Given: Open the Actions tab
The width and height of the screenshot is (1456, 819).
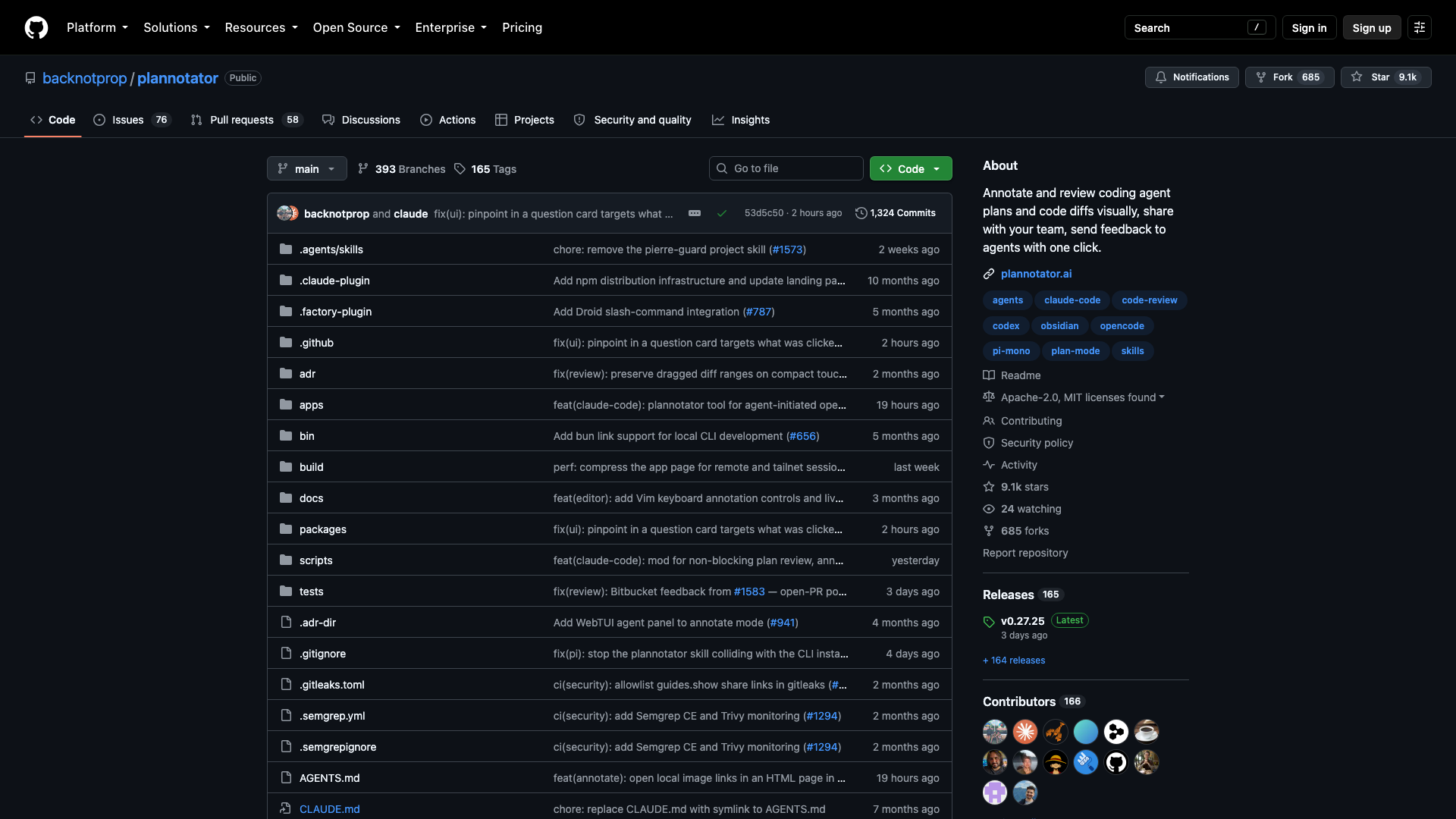Looking at the screenshot, I should [x=448, y=120].
